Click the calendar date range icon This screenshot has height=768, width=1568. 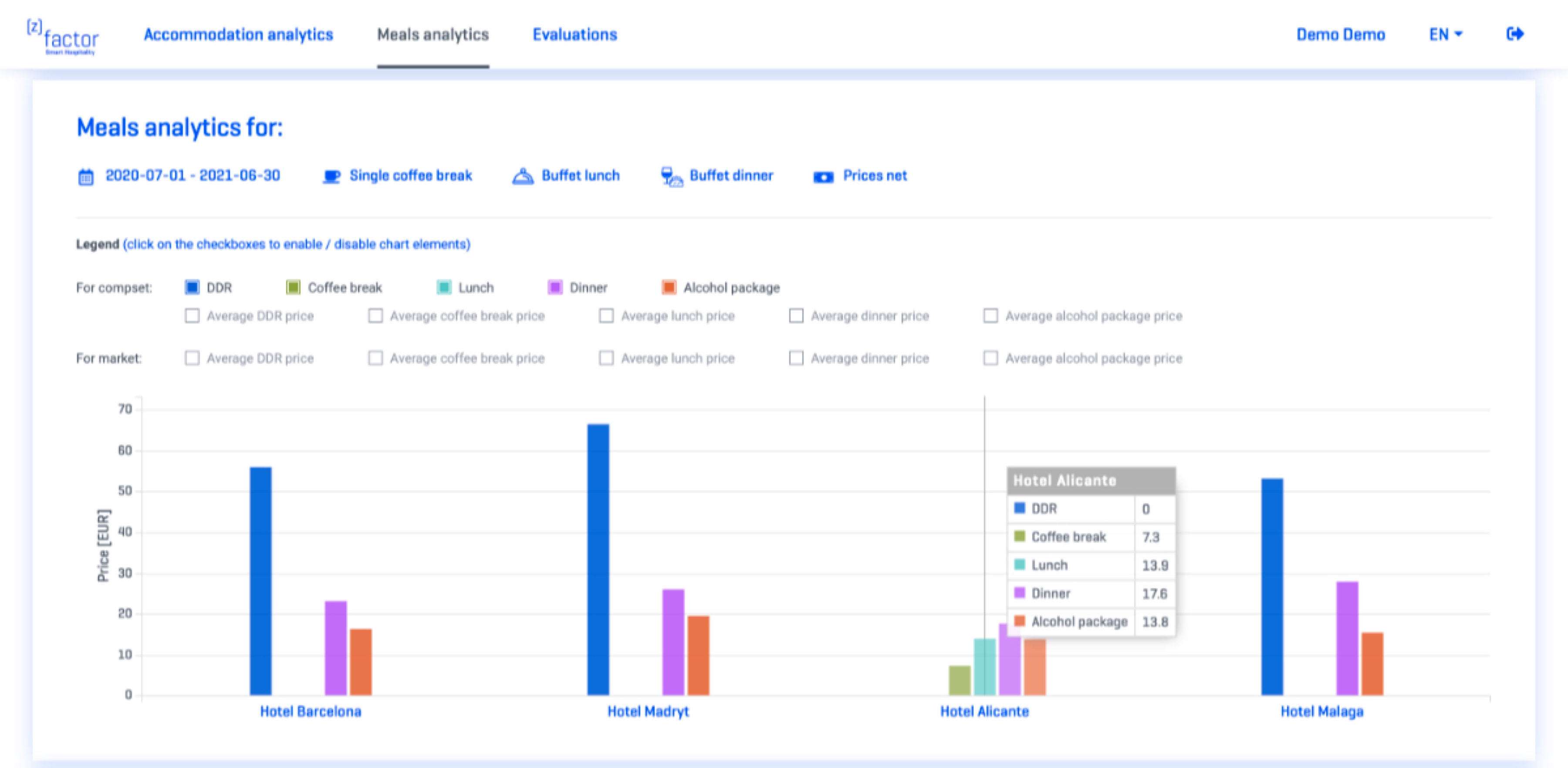(x=86, y=177)
